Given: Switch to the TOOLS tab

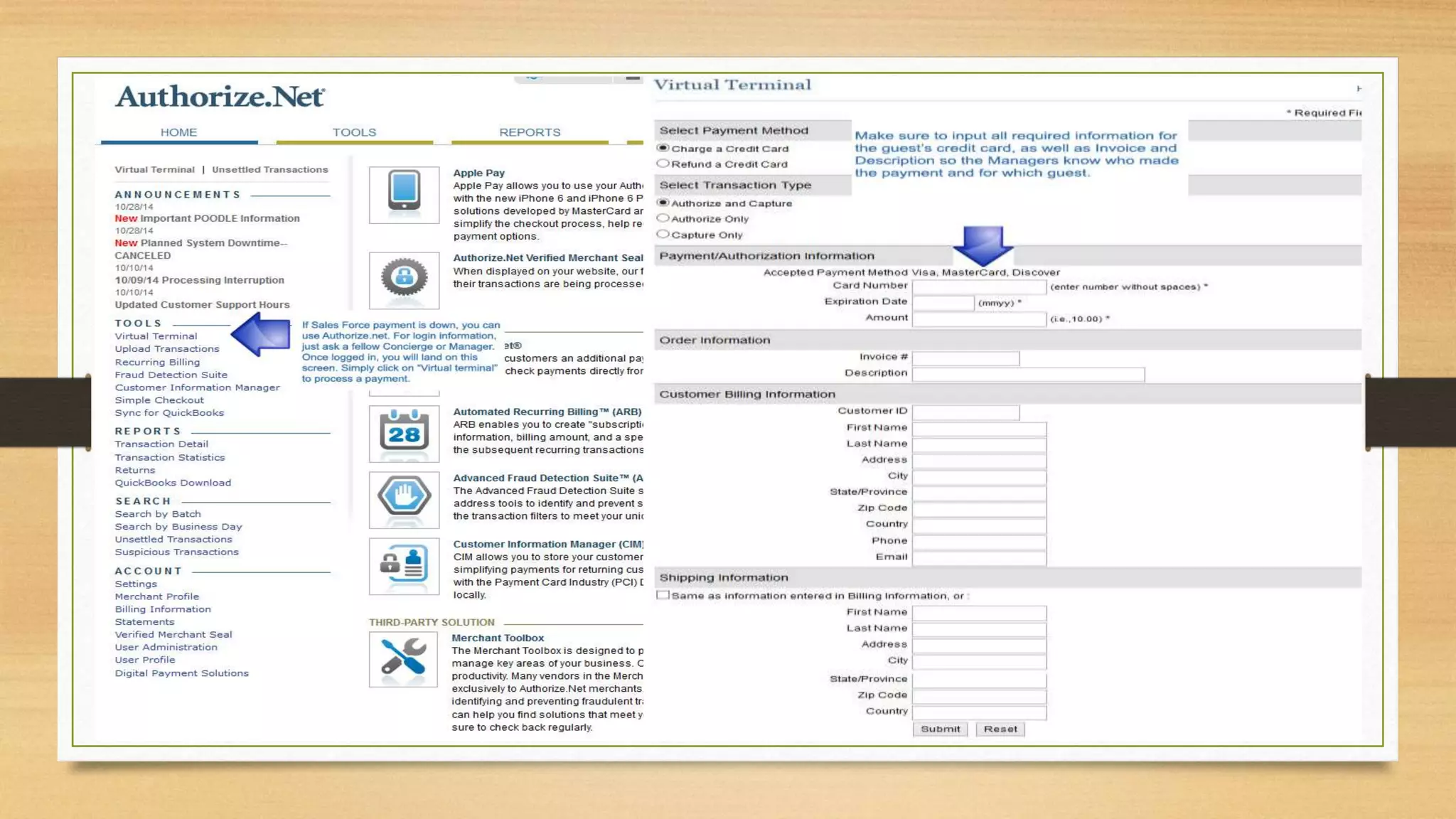Looking at the screenshot, I should pos(354,132).
